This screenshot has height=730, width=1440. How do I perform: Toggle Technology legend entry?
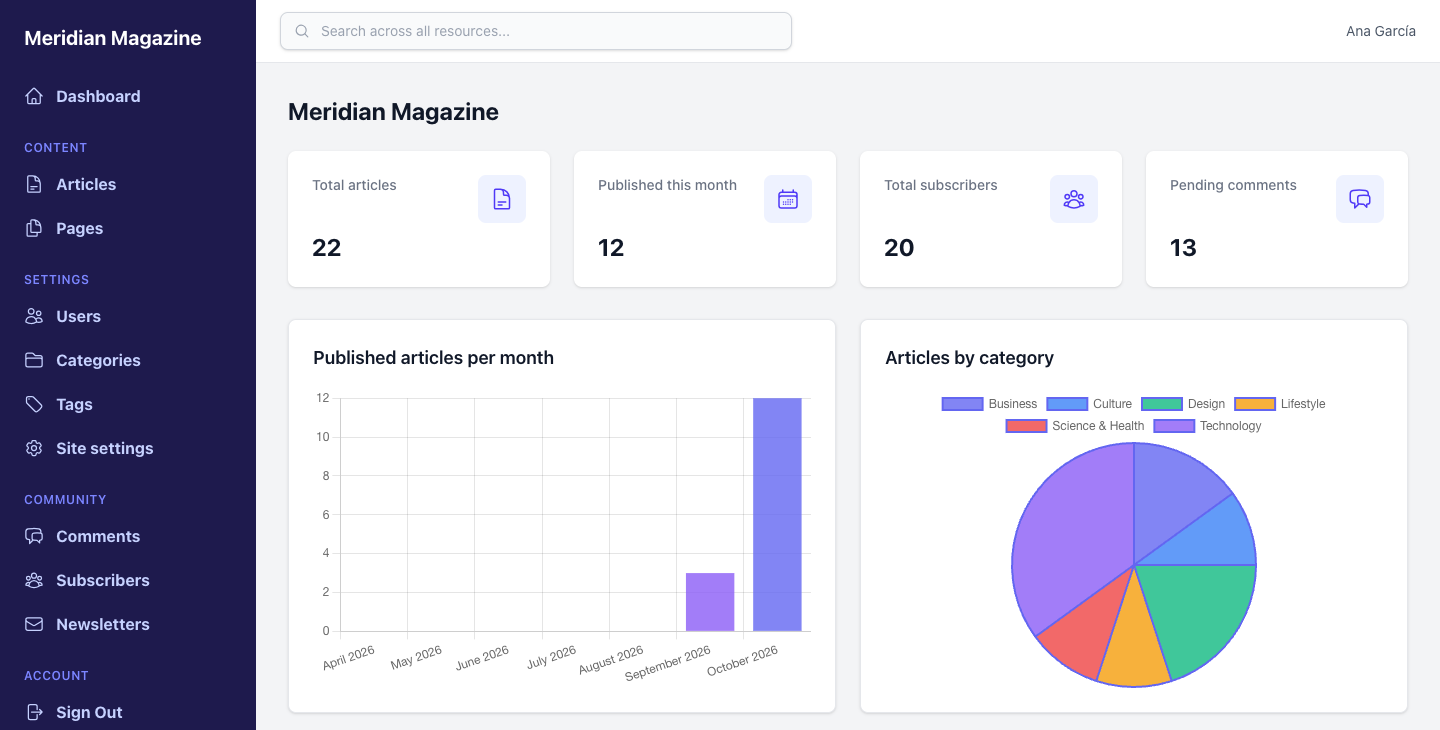1208,426
